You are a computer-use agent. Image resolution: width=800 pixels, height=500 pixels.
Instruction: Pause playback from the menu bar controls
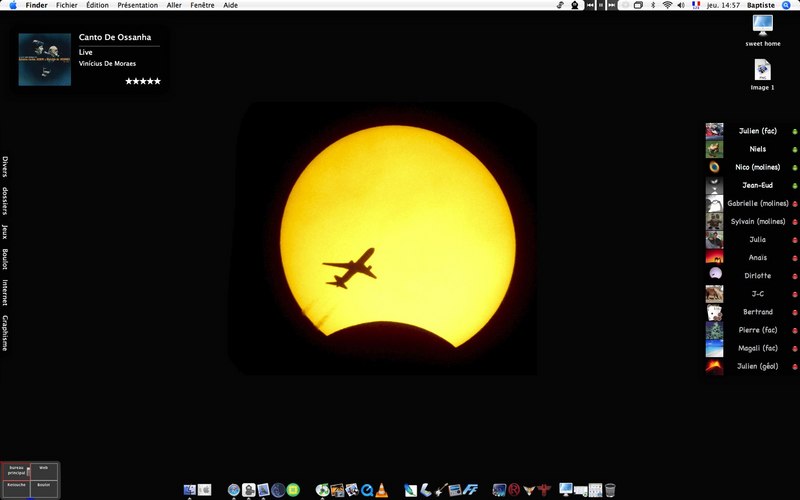point(601,5)
